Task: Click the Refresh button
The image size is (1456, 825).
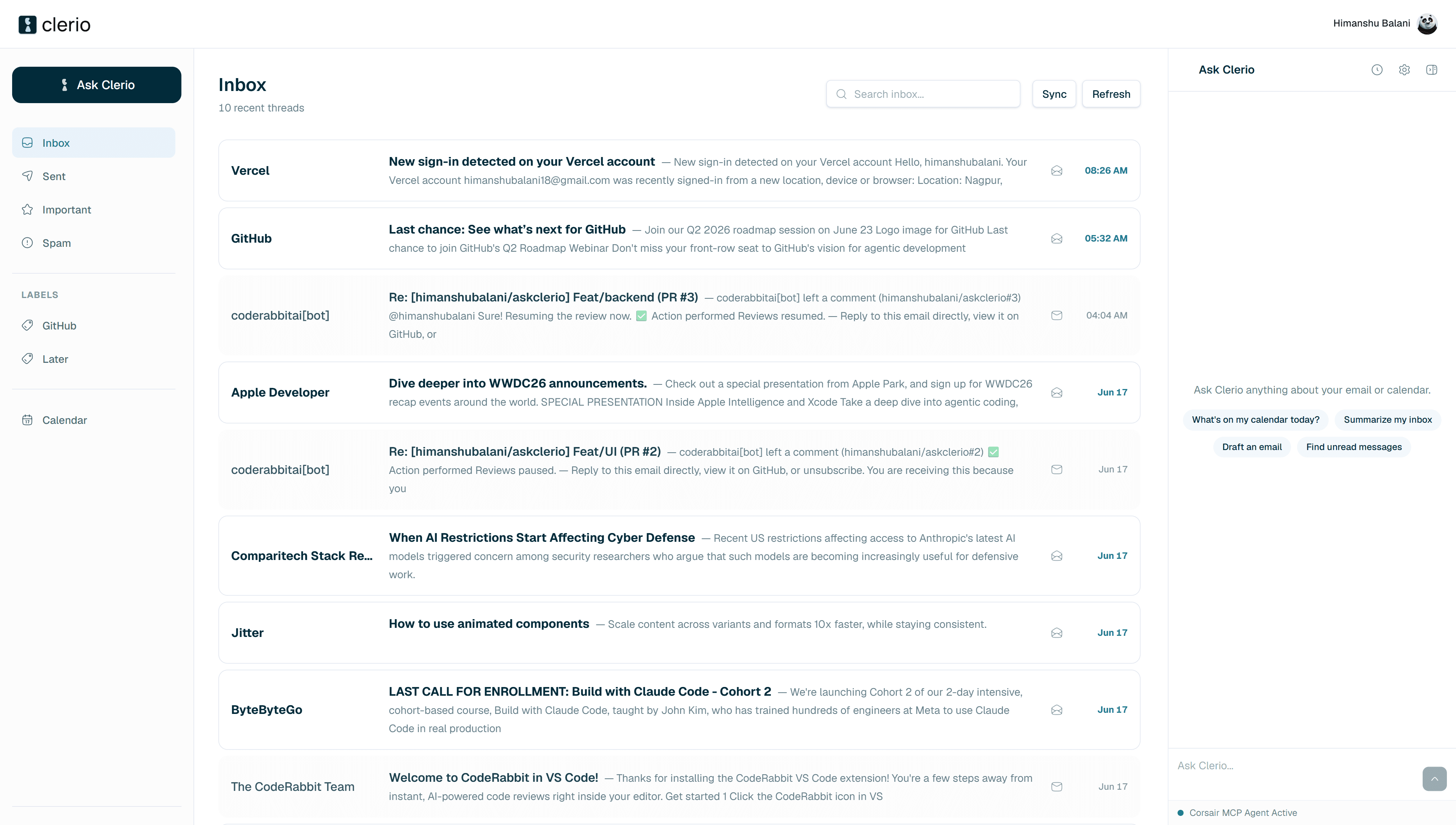Action: [x=1111, y=94]
